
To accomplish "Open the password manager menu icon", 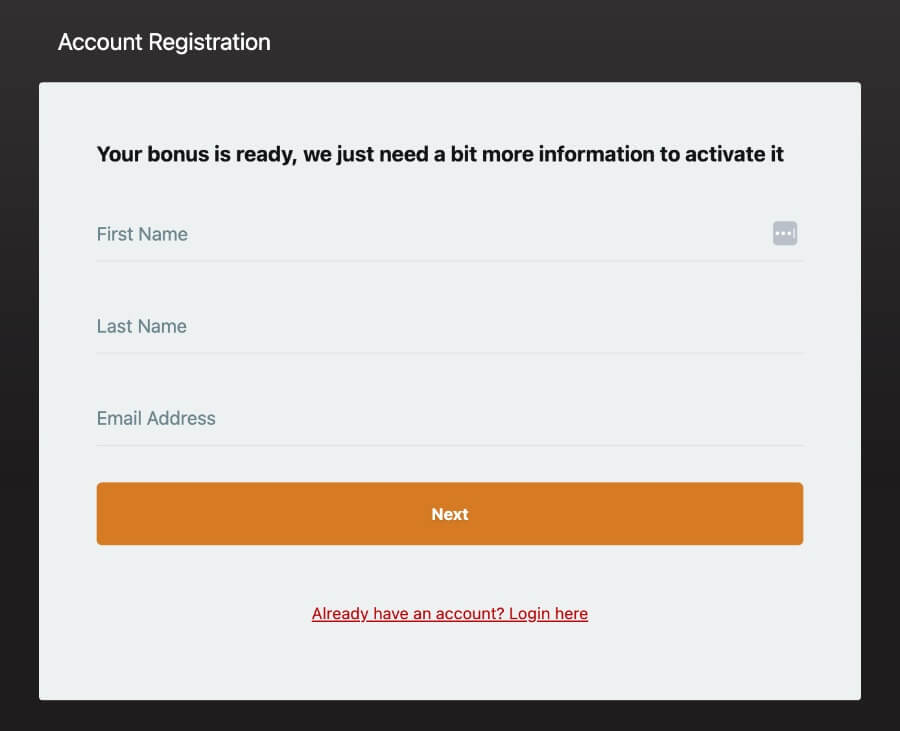I will tap(785, 233).
